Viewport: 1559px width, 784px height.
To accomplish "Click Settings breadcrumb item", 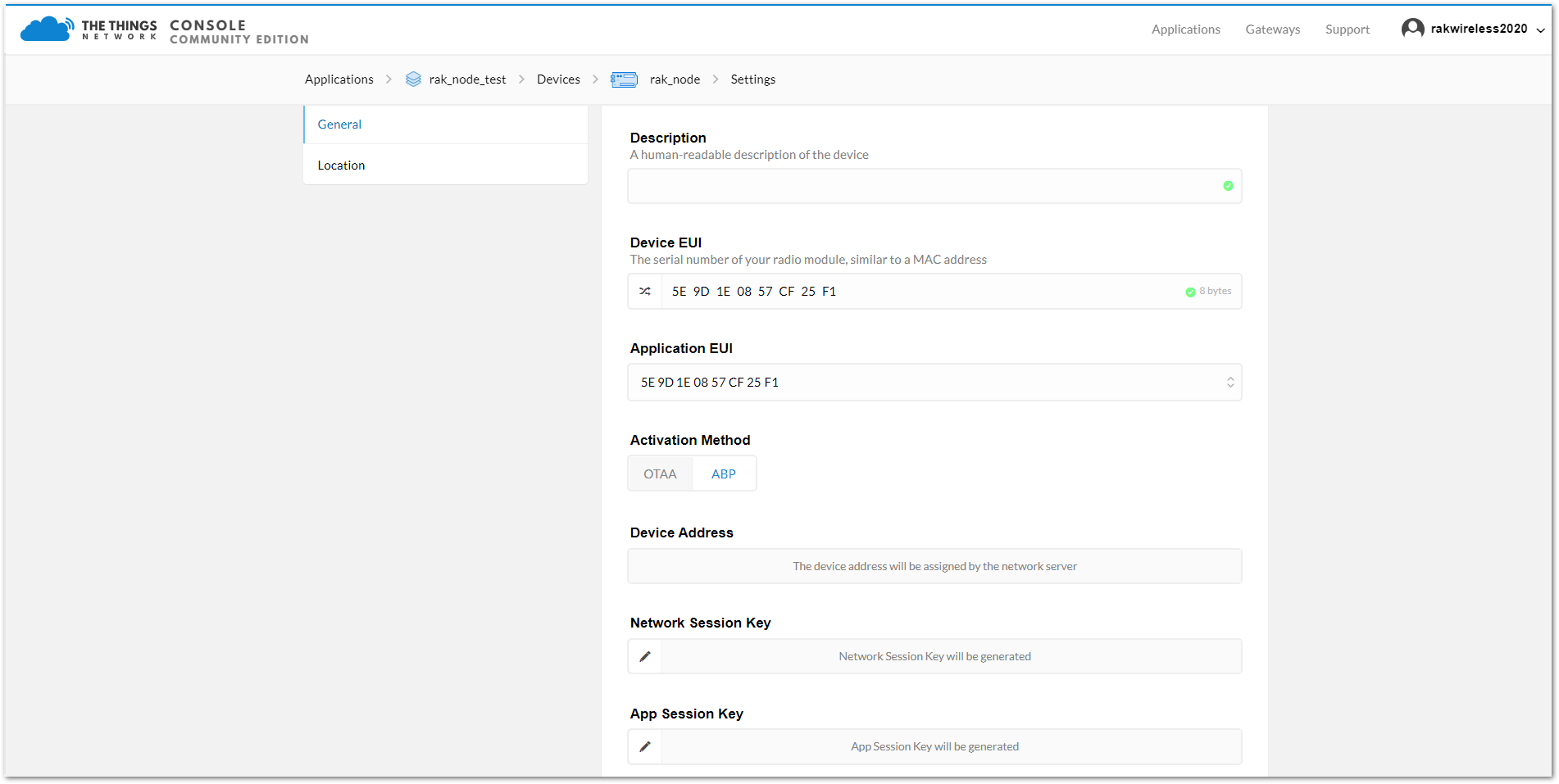I will pyautogui.click(x=752, y=79).
